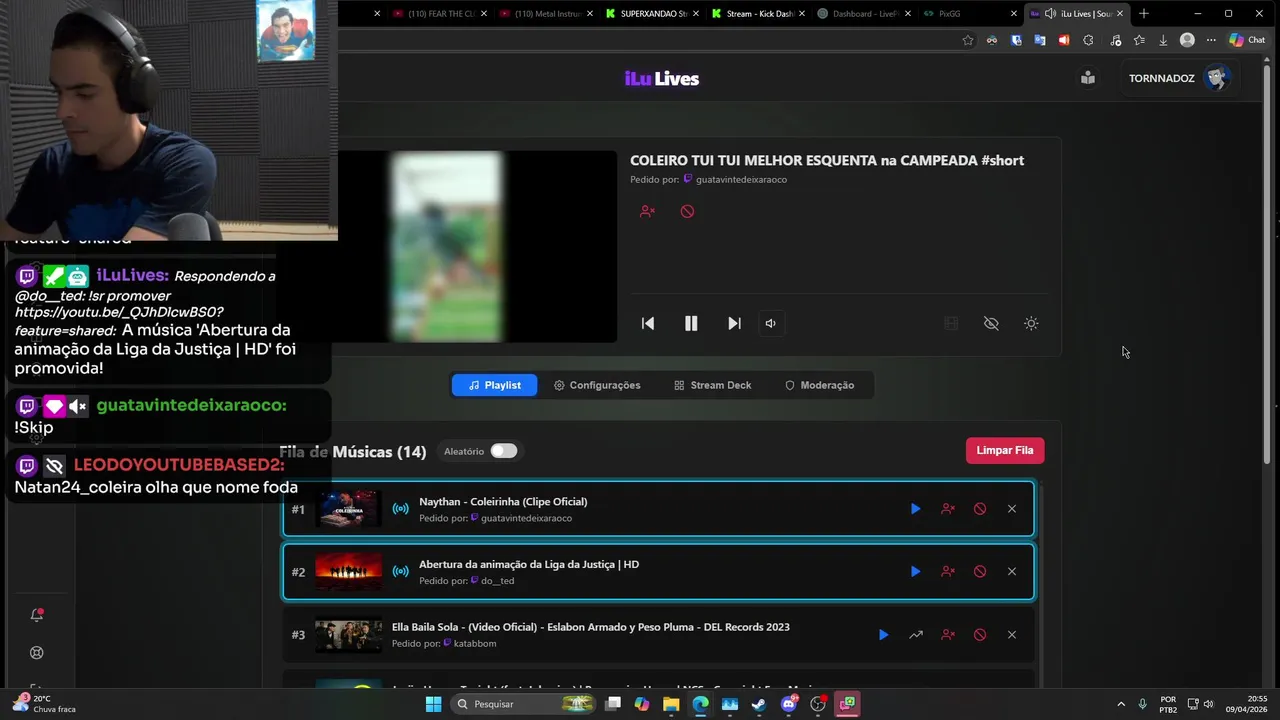The width and height of the screenshot is (1280, 720).
Task: Open the browser three-dot settings menu
Action: tap(1211, 40)
